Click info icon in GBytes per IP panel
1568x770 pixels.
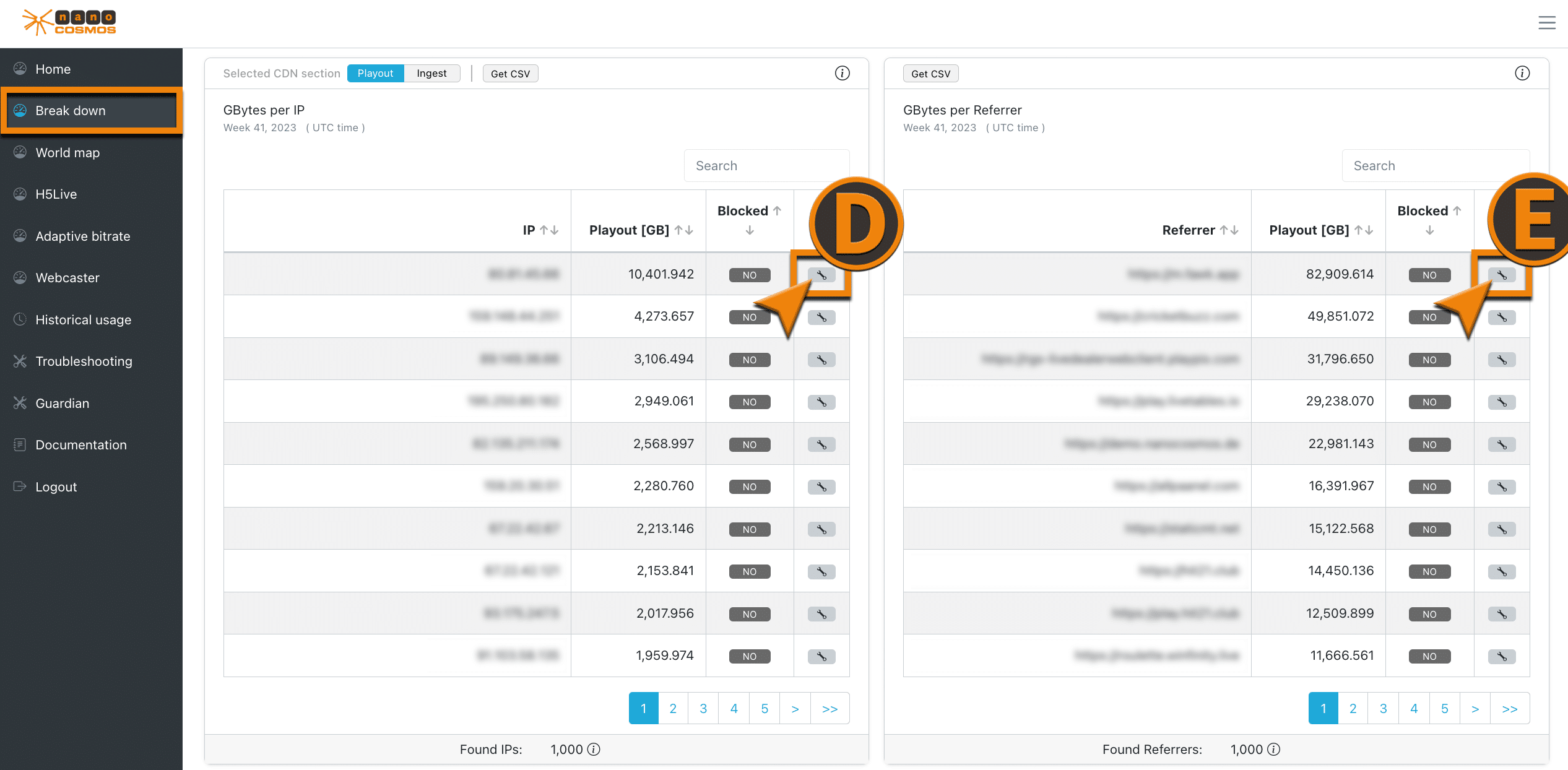click(842, 73)
